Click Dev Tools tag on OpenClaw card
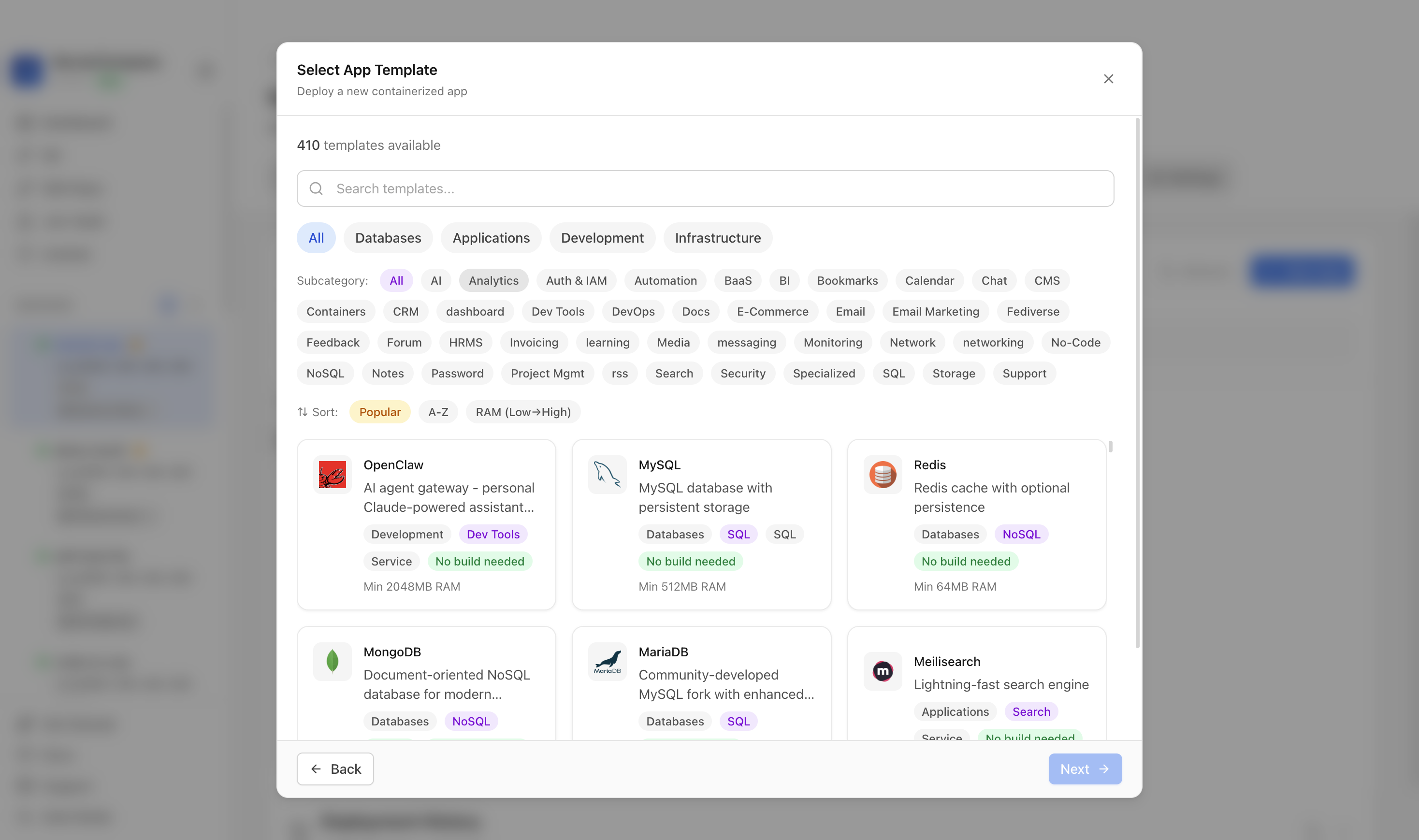Image resolution: width=1419 pixels, height=840 pixels. point(493,534)
